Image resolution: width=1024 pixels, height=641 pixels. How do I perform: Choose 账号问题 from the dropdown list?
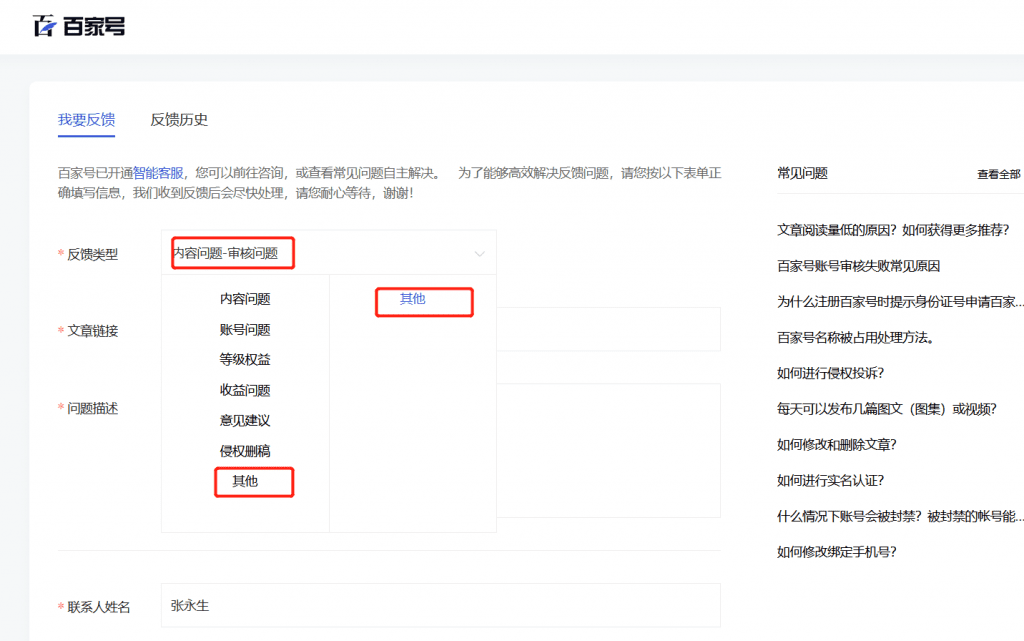[245, 330]
